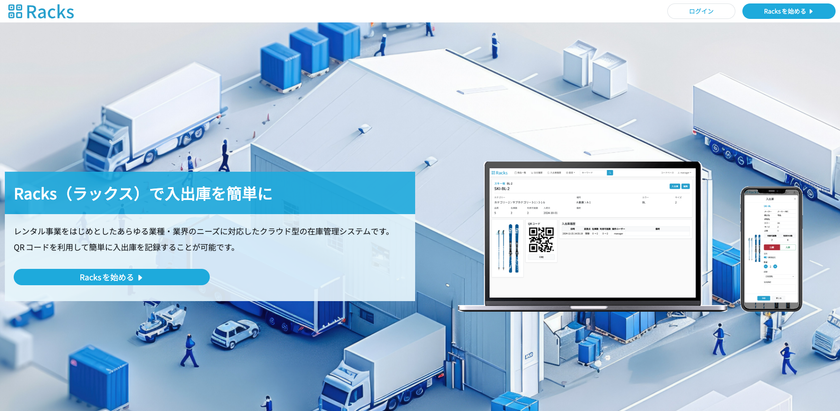The image size is (840, 411).
Task: Open the ログイン login page
Action: (701, 11)
